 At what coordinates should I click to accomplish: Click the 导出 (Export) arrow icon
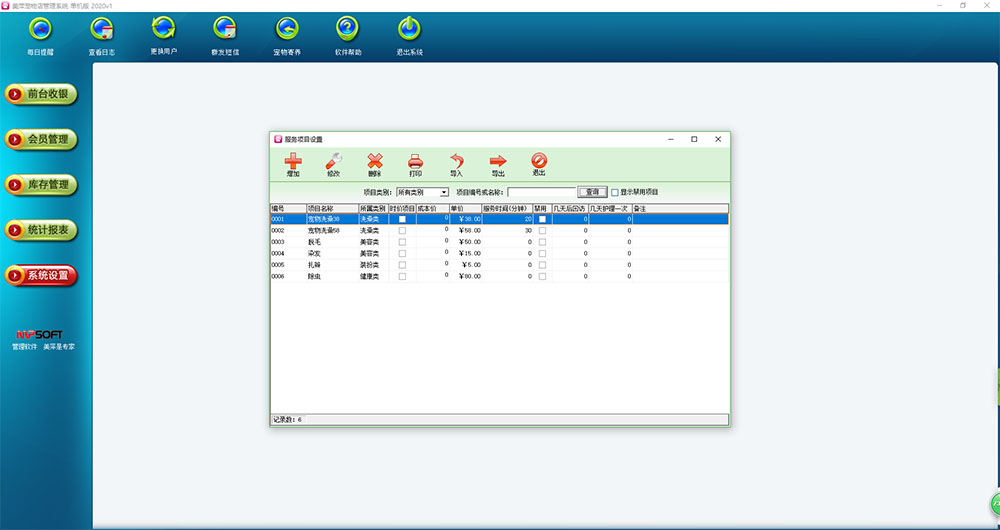tap(498, 162)
